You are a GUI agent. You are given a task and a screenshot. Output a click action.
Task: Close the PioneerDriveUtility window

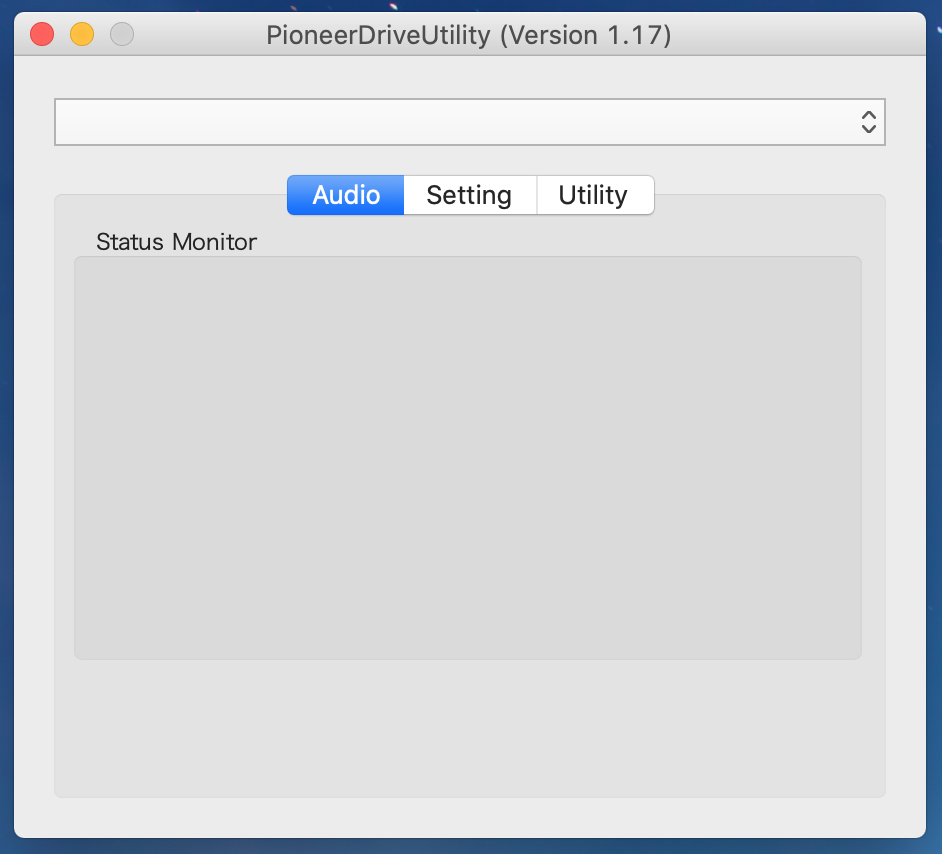[42, 35]
